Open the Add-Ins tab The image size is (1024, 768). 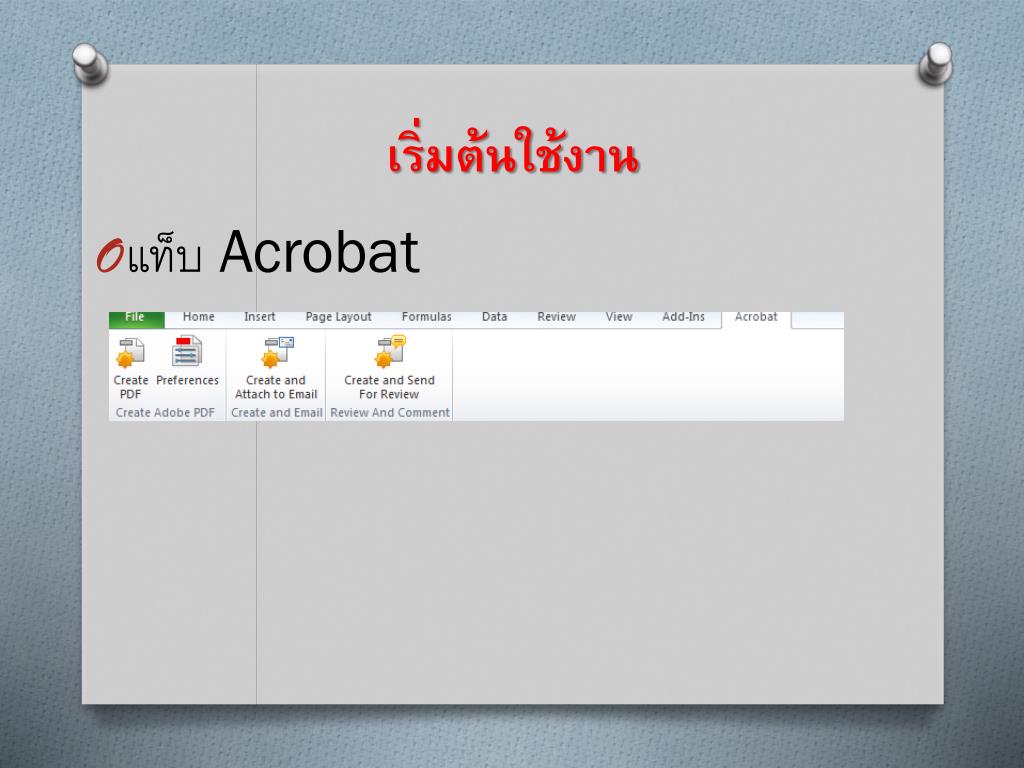pyautogui.click(x=683, y=317)
